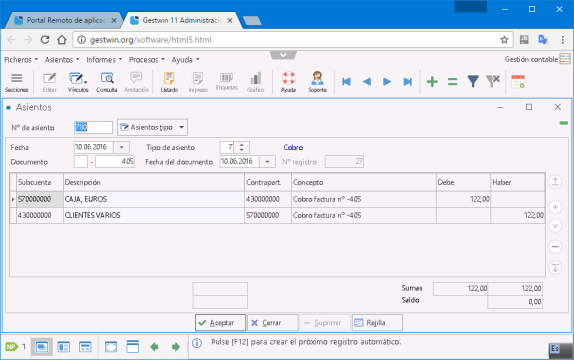The height and width of the screenshot is (360, 574).
Task: Click the circular down chevron beside grid
Action: coord(555,226)
